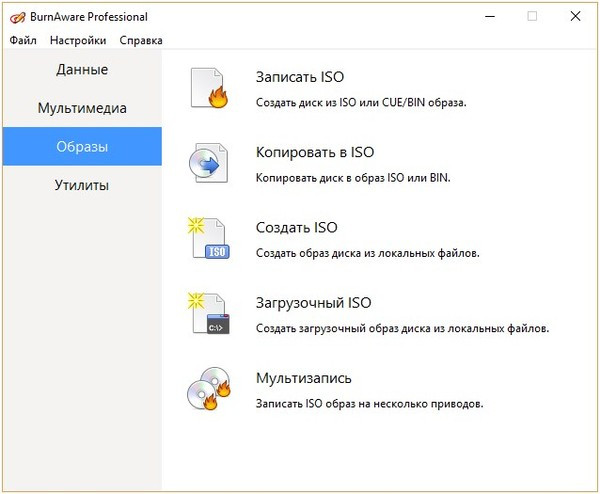This screenshot has height=494, width=600.
Task: Click the Загрузочный ISO console icon
Action: [x=210, y=314]
